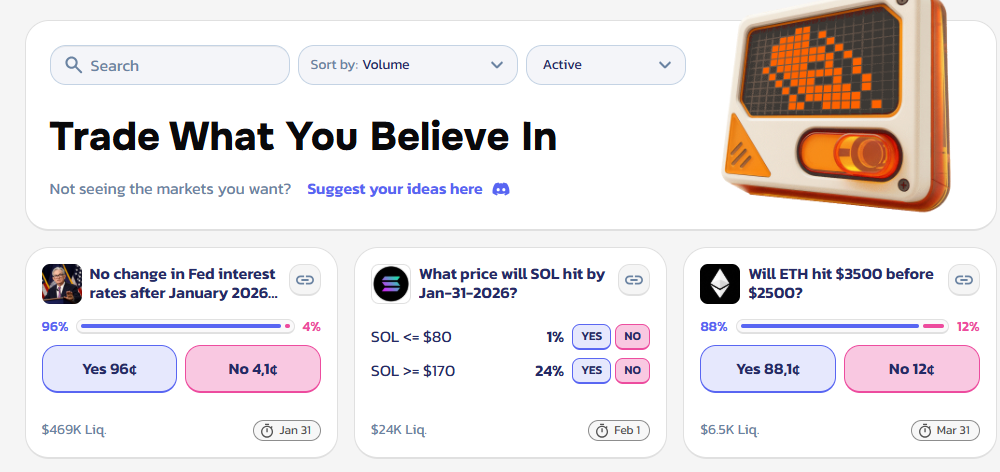Click the Solana logo icon
Image resolution: width=1000 pixels, height=472 pixels.
coord(391,284)
